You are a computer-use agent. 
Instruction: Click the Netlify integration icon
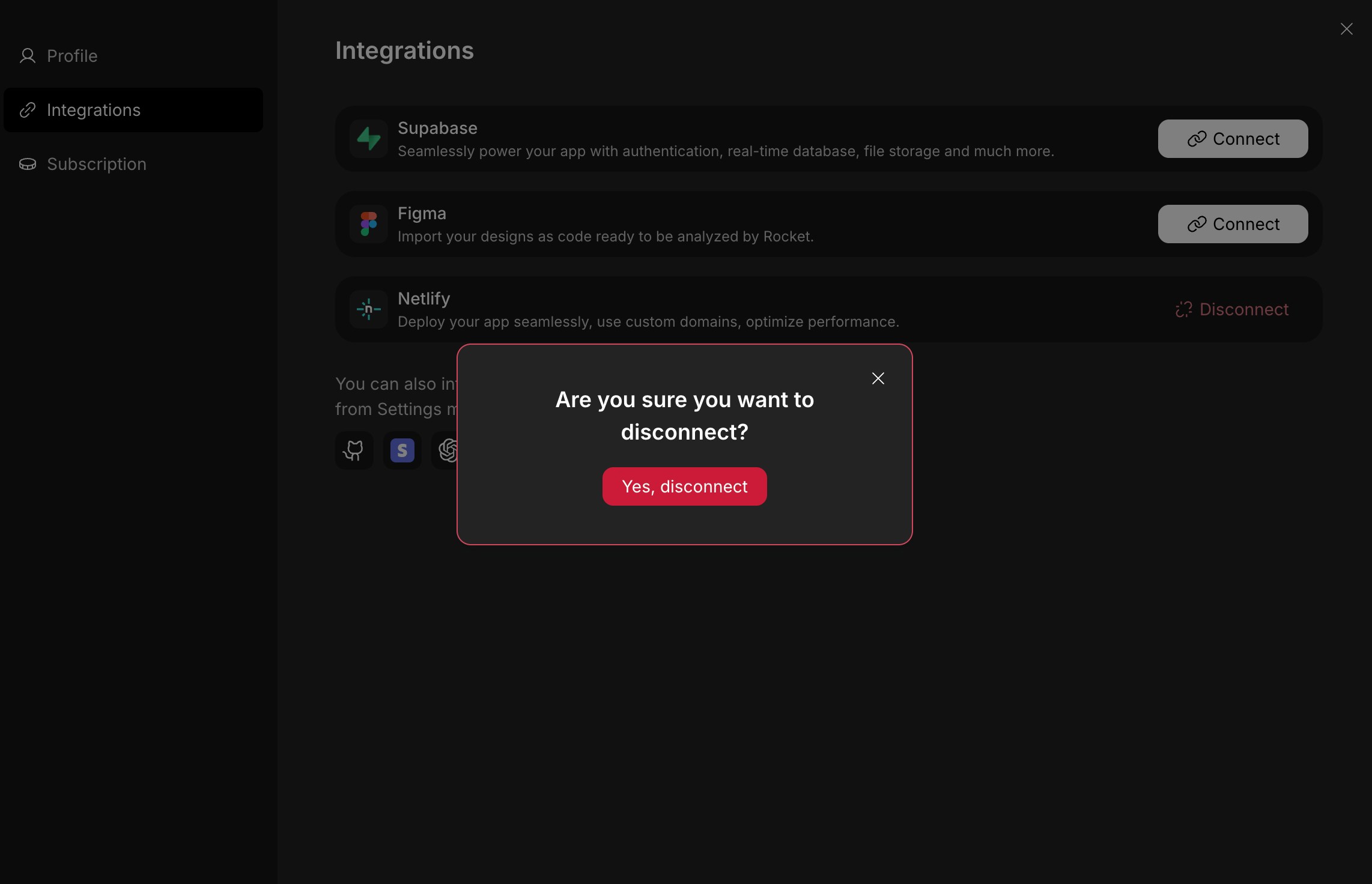368,309
